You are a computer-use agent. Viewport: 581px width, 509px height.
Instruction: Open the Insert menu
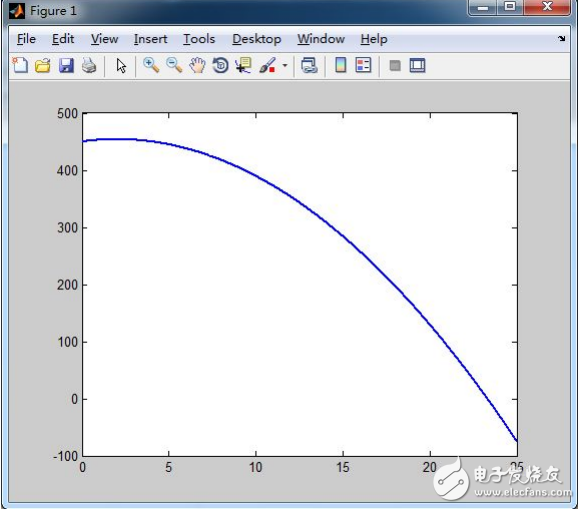[x=150, y=39]
